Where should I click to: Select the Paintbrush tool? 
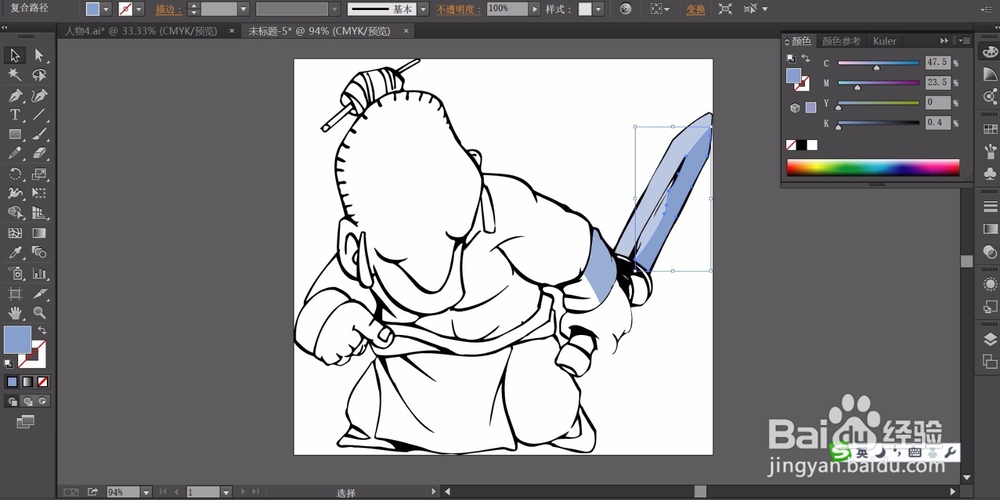pos(40,135)
